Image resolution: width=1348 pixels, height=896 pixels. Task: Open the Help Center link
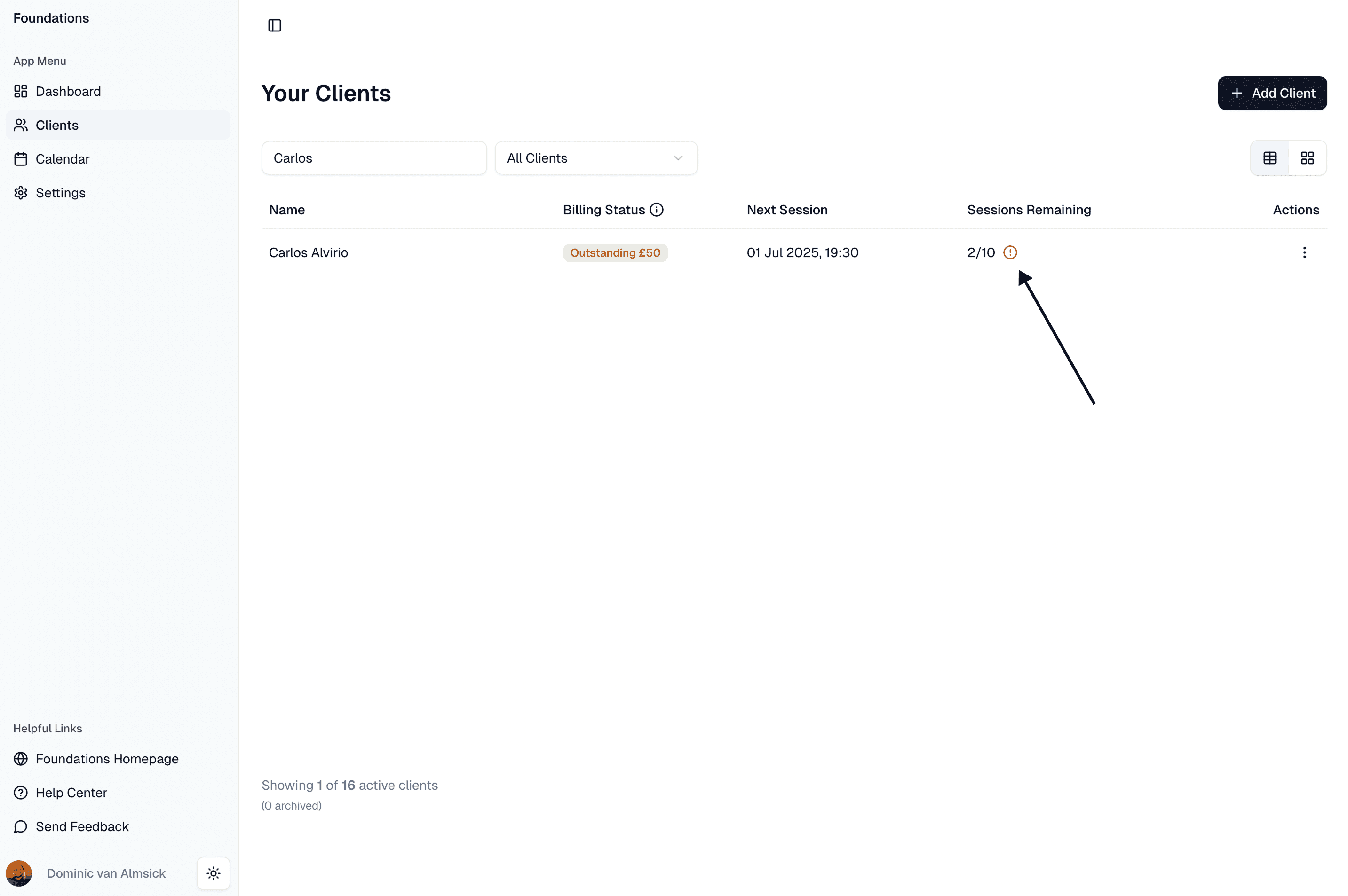(x=71, y=793)
